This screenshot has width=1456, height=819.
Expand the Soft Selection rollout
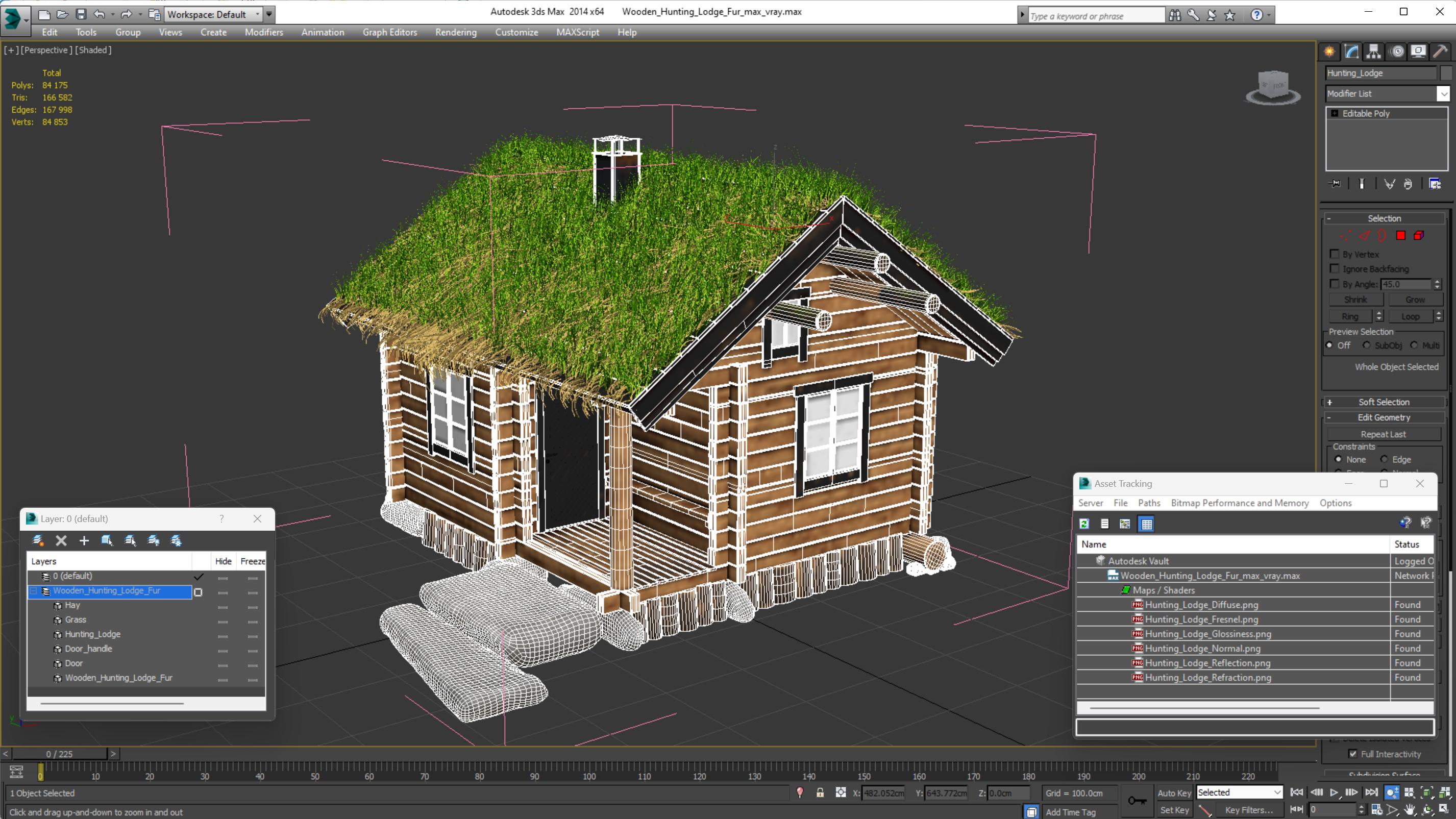1384,402
